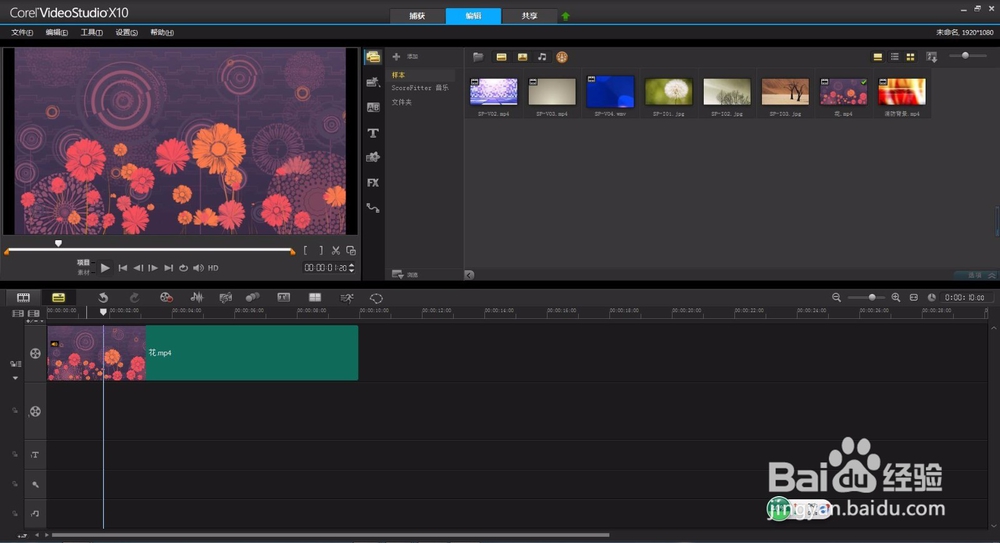Open the multi-camera editor grid icon
1000x543 pixels.
pos(314,297)
